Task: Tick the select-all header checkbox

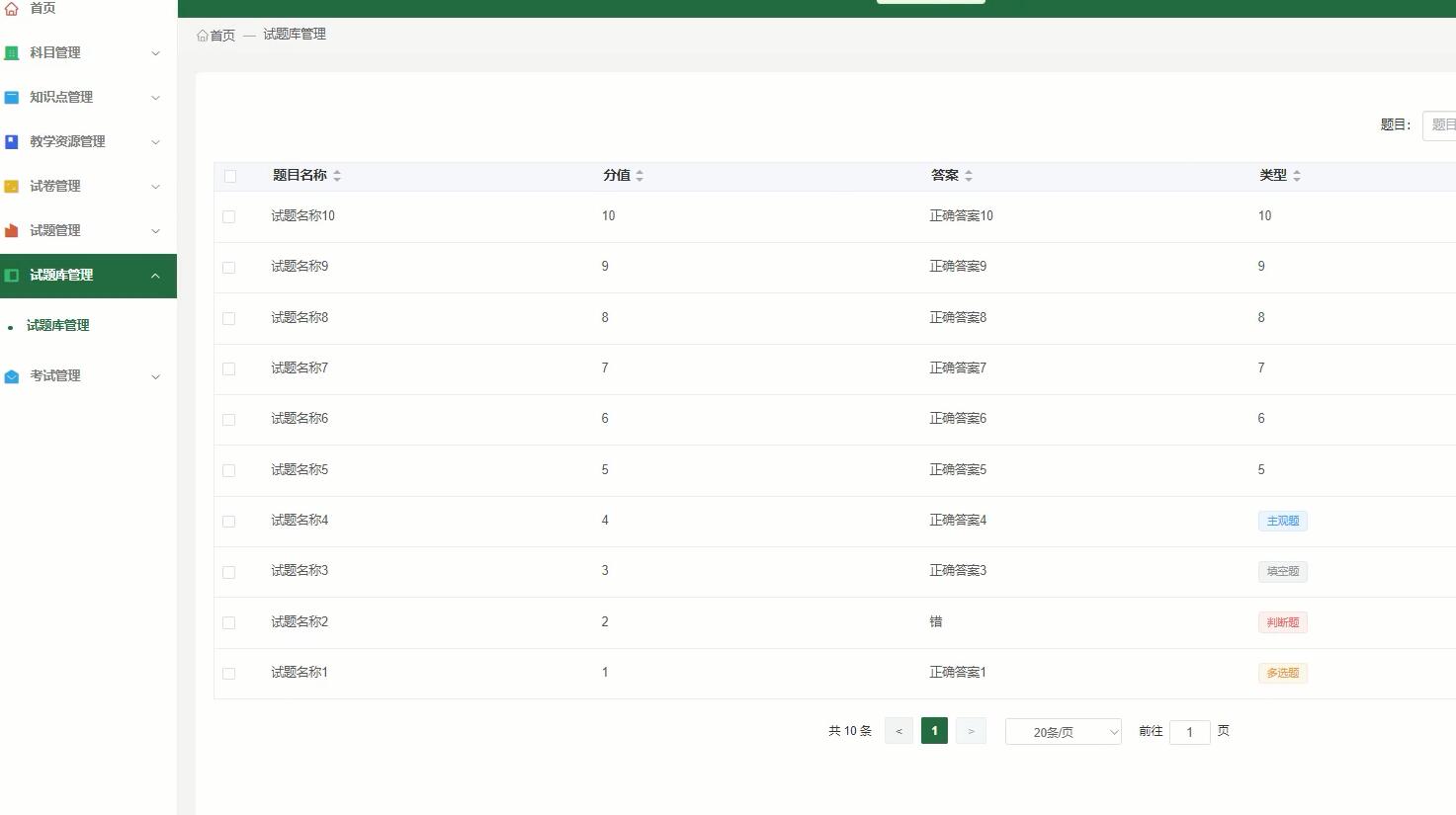Action: [x=230, y=176]
